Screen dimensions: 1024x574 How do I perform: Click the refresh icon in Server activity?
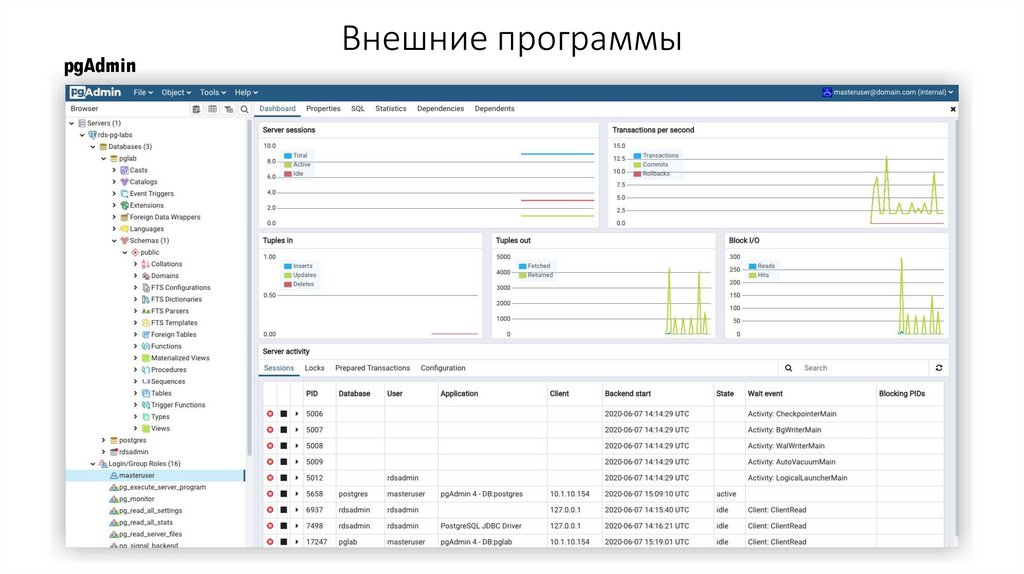click(938, 368)
